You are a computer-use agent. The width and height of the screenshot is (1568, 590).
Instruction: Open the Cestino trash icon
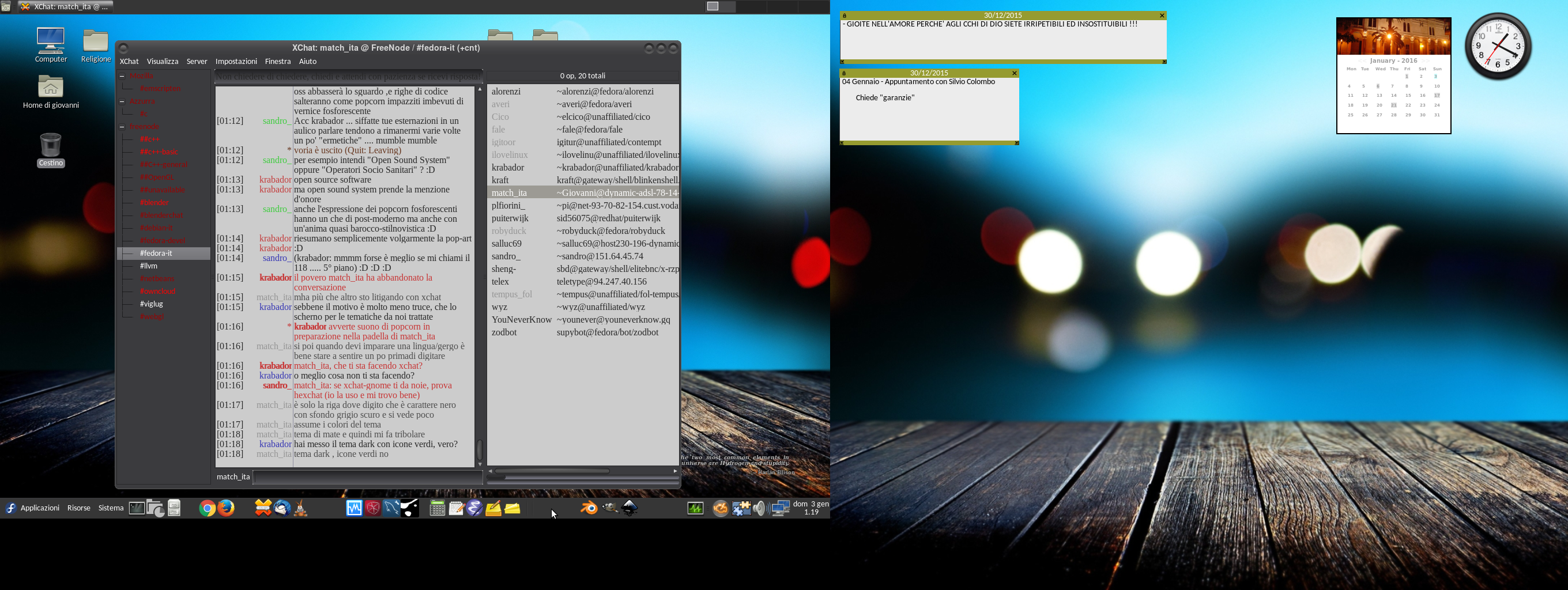point(51,150)
